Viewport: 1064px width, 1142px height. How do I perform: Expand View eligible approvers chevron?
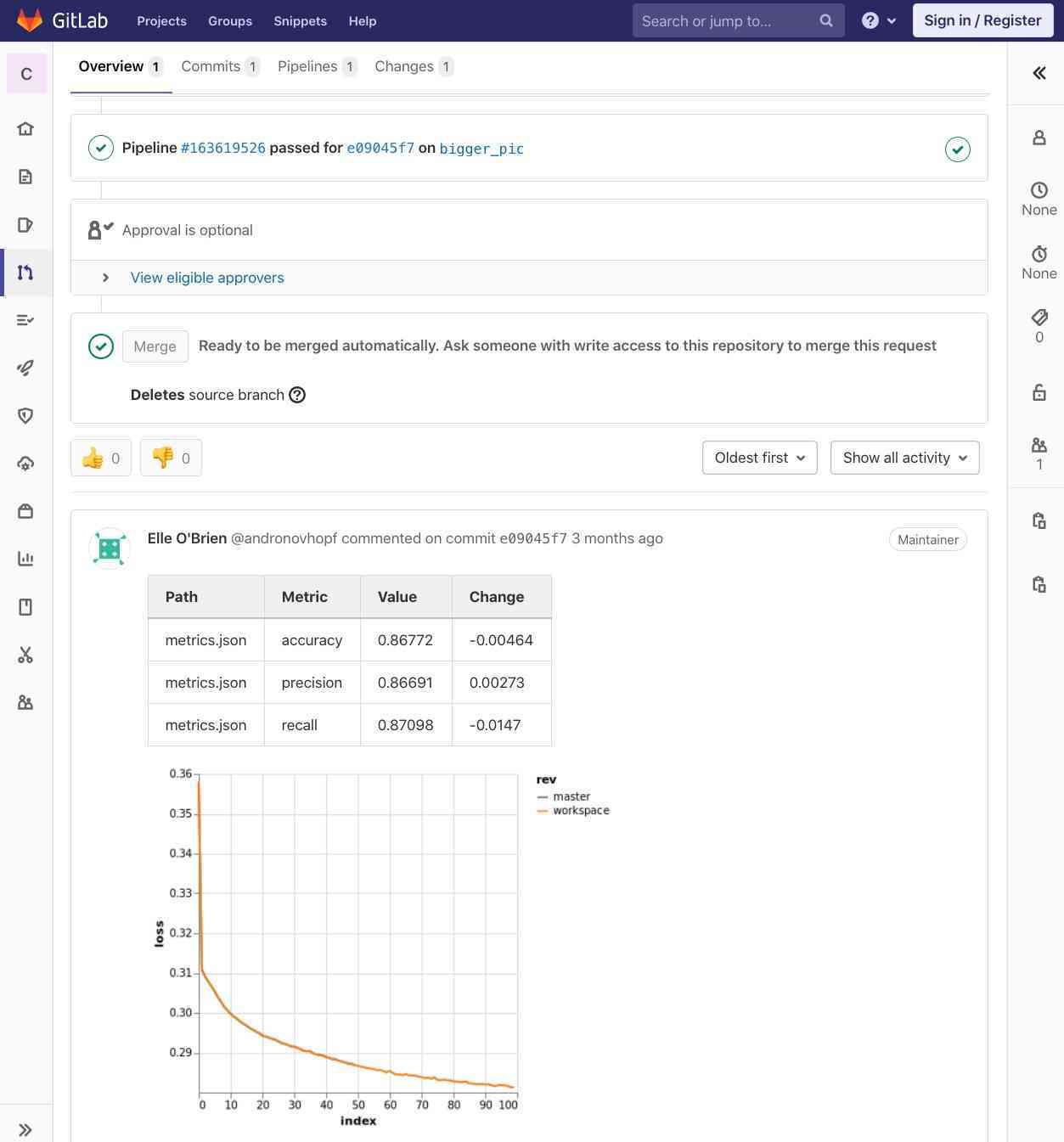coord(105,278)
